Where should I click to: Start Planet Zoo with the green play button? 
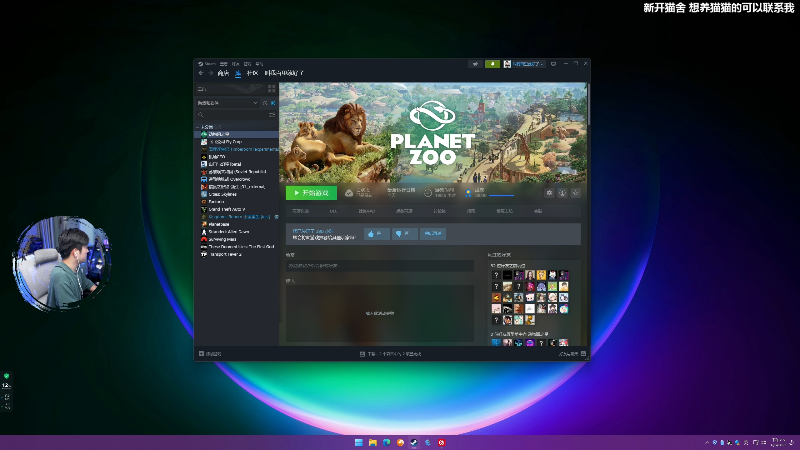click(x=311, y=193)
